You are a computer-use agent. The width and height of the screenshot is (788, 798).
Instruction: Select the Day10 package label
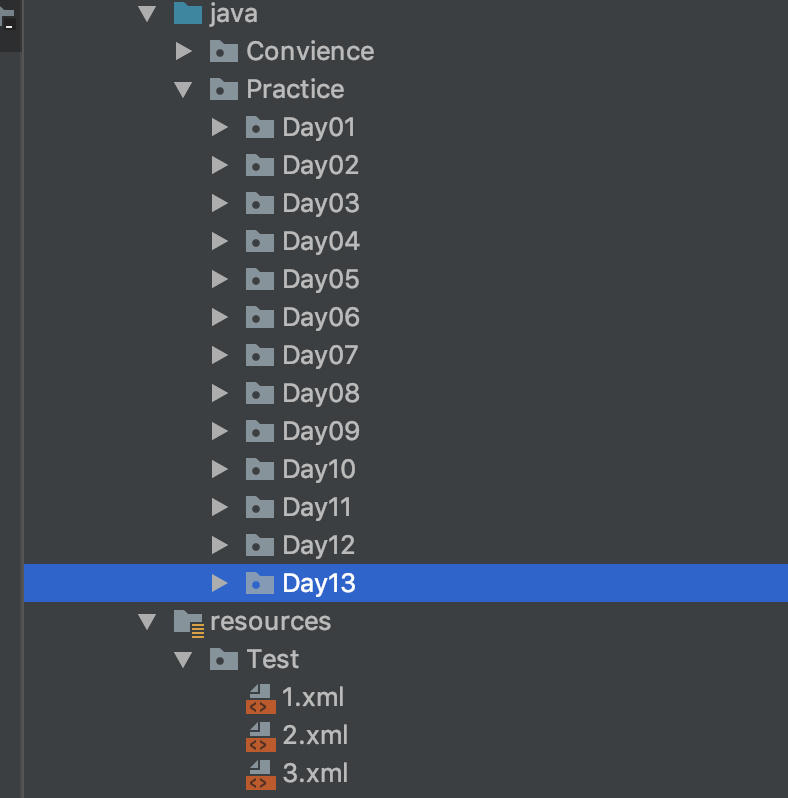(318, 469)
